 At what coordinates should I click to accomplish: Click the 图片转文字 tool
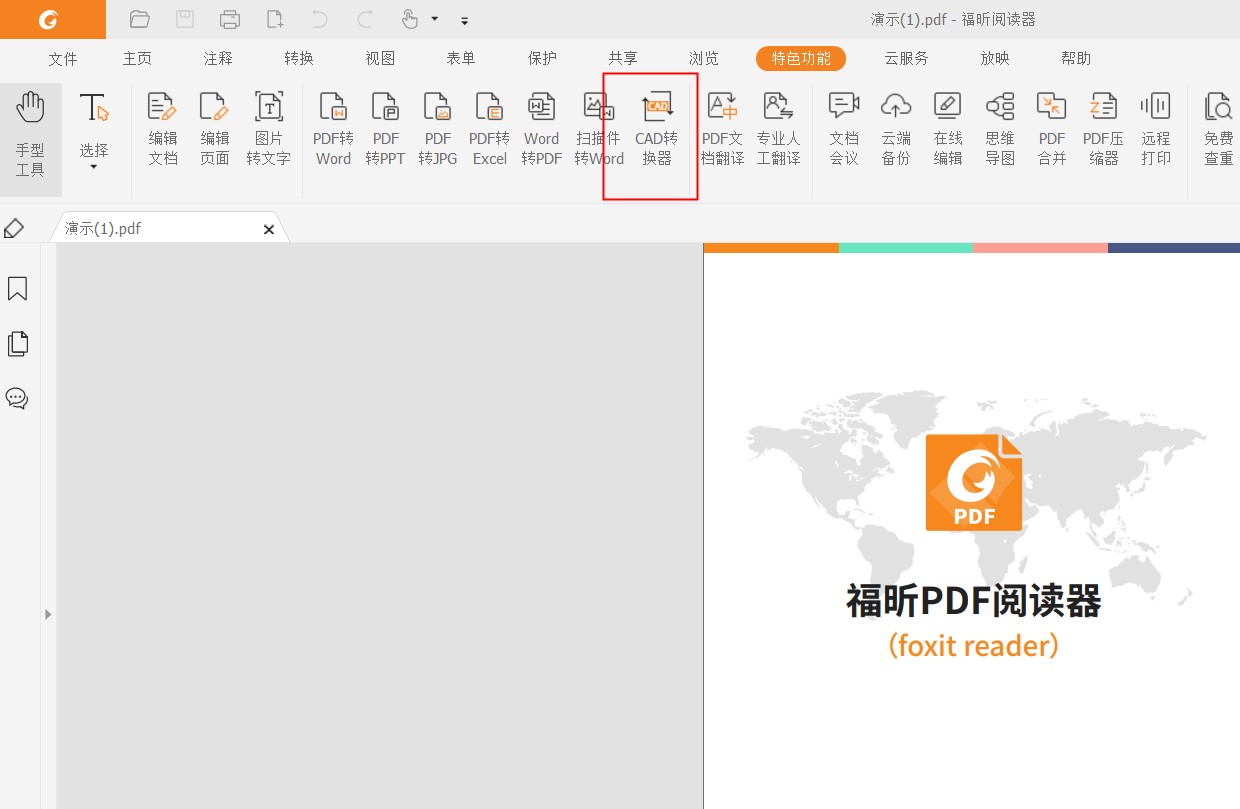(x=268, y=130)
